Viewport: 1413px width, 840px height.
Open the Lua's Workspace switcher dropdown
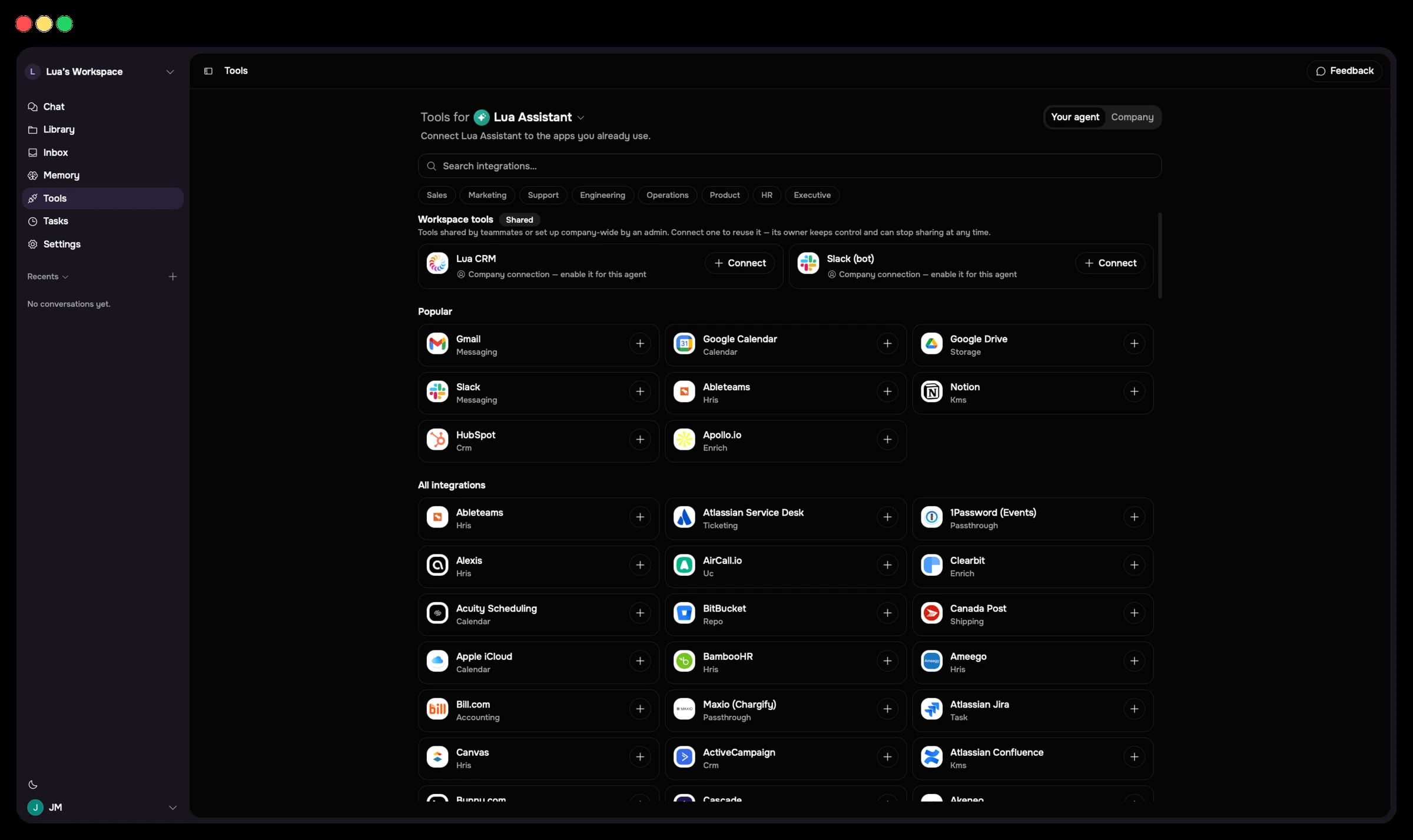[102, 72]
